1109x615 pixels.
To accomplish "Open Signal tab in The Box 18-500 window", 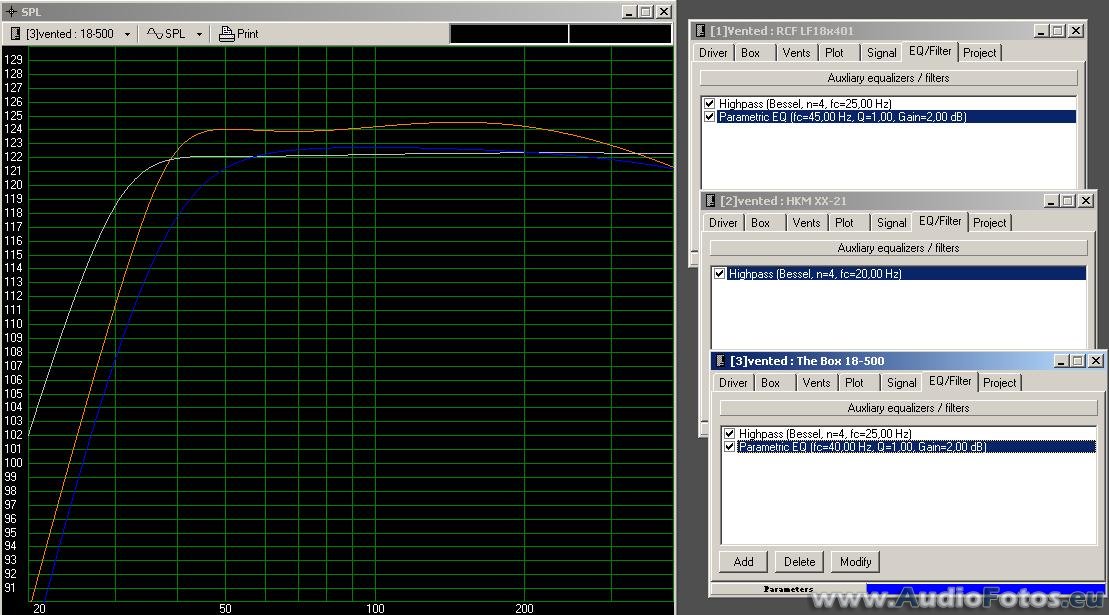I will click(x=901, y=382).
